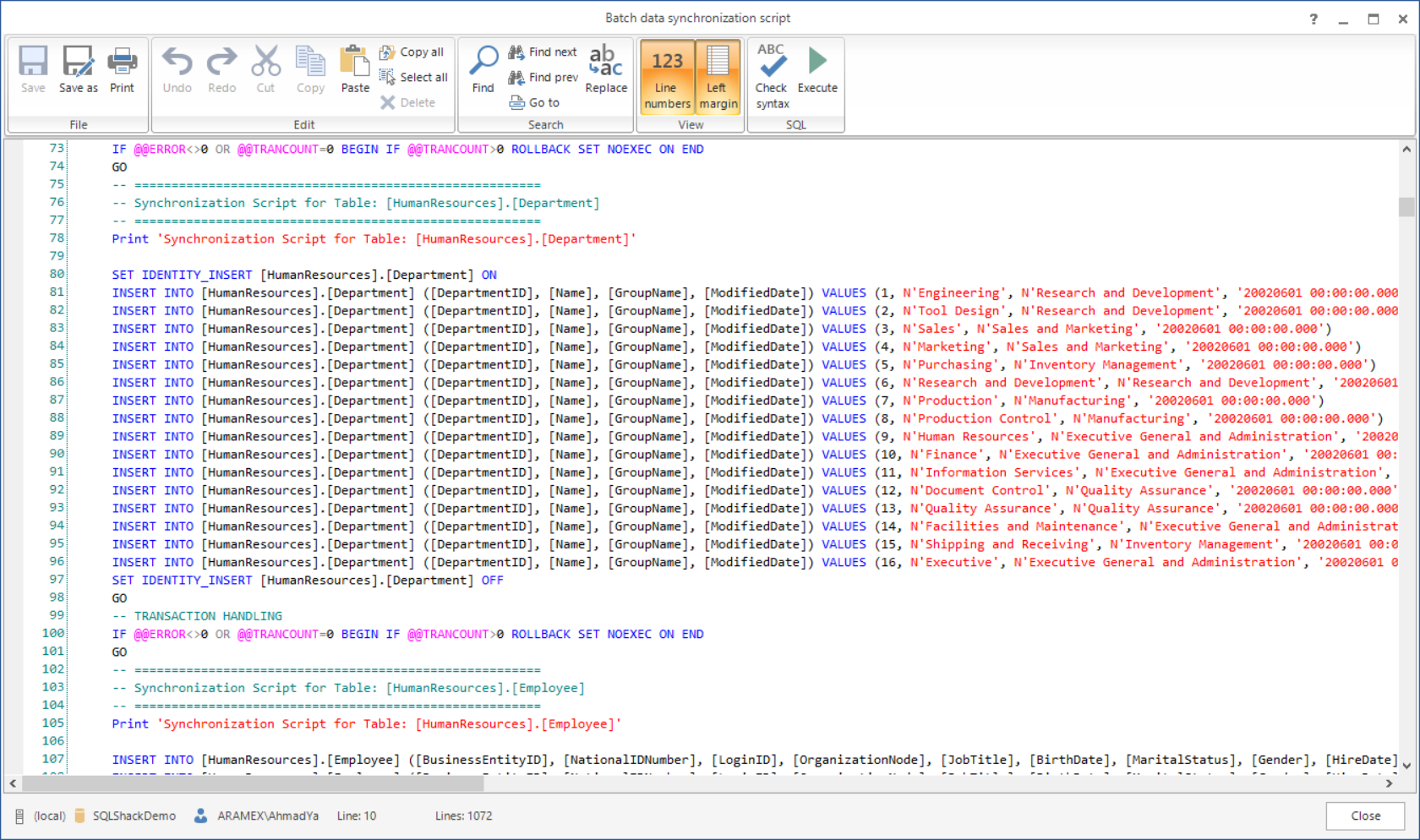
Task: Execute the SQL script
Action: pos(817,69)
